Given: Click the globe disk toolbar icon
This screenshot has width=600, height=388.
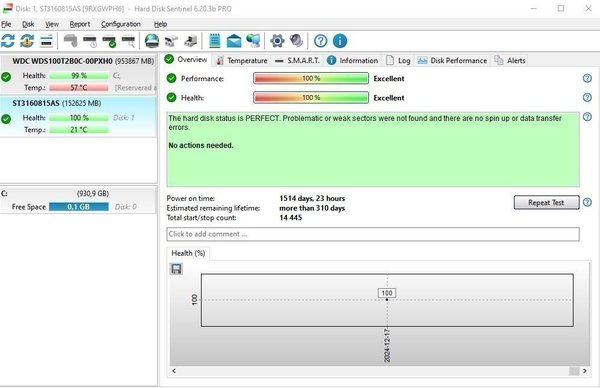Looking at the screenshot, I should (152, 41).
